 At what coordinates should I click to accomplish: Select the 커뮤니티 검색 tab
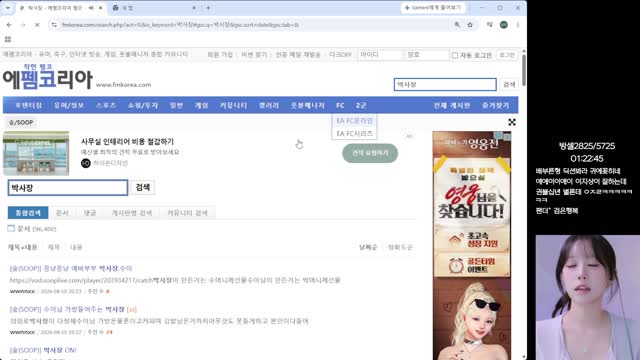coord(187,213)
